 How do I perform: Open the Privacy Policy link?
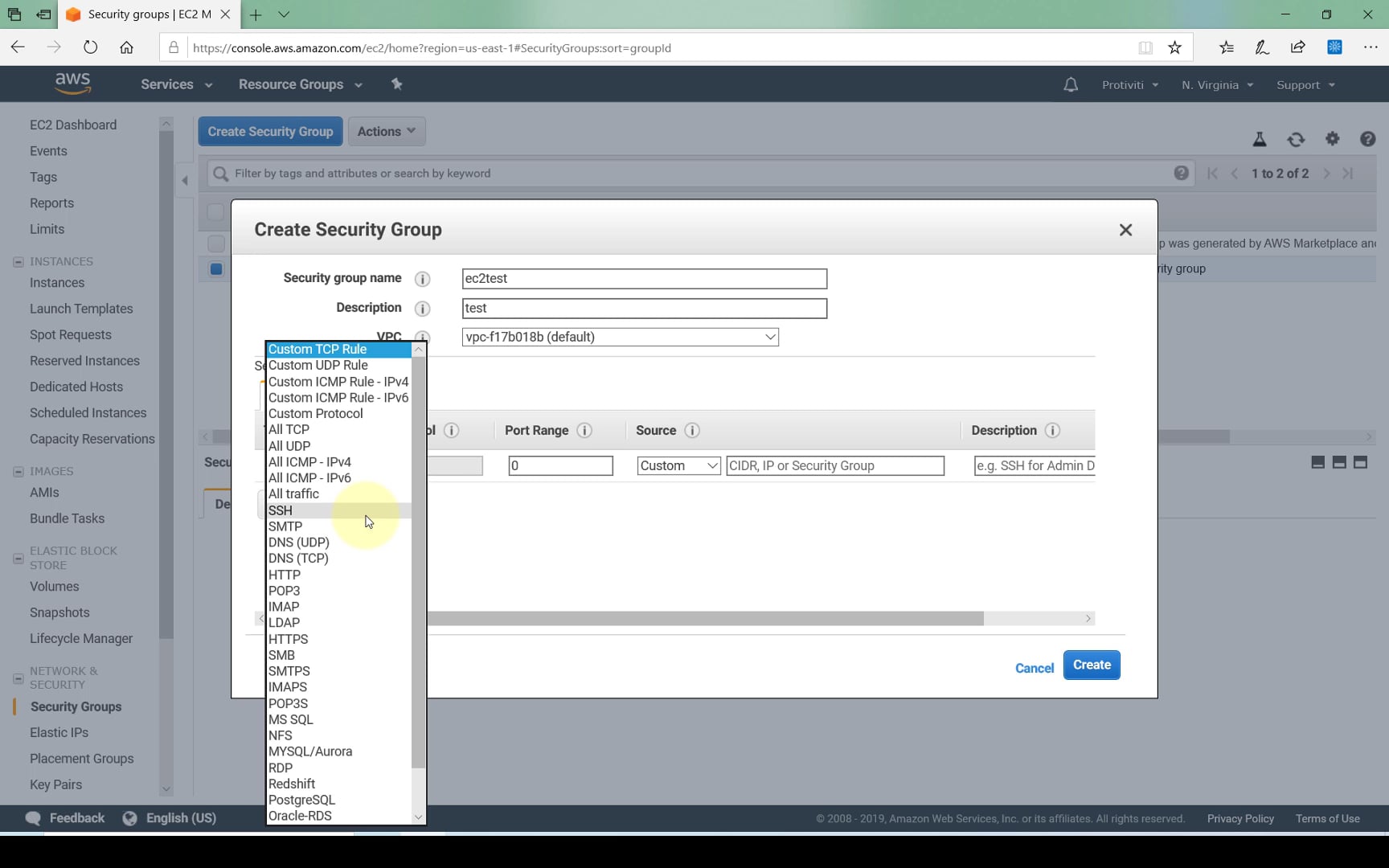pos(1240,818)
